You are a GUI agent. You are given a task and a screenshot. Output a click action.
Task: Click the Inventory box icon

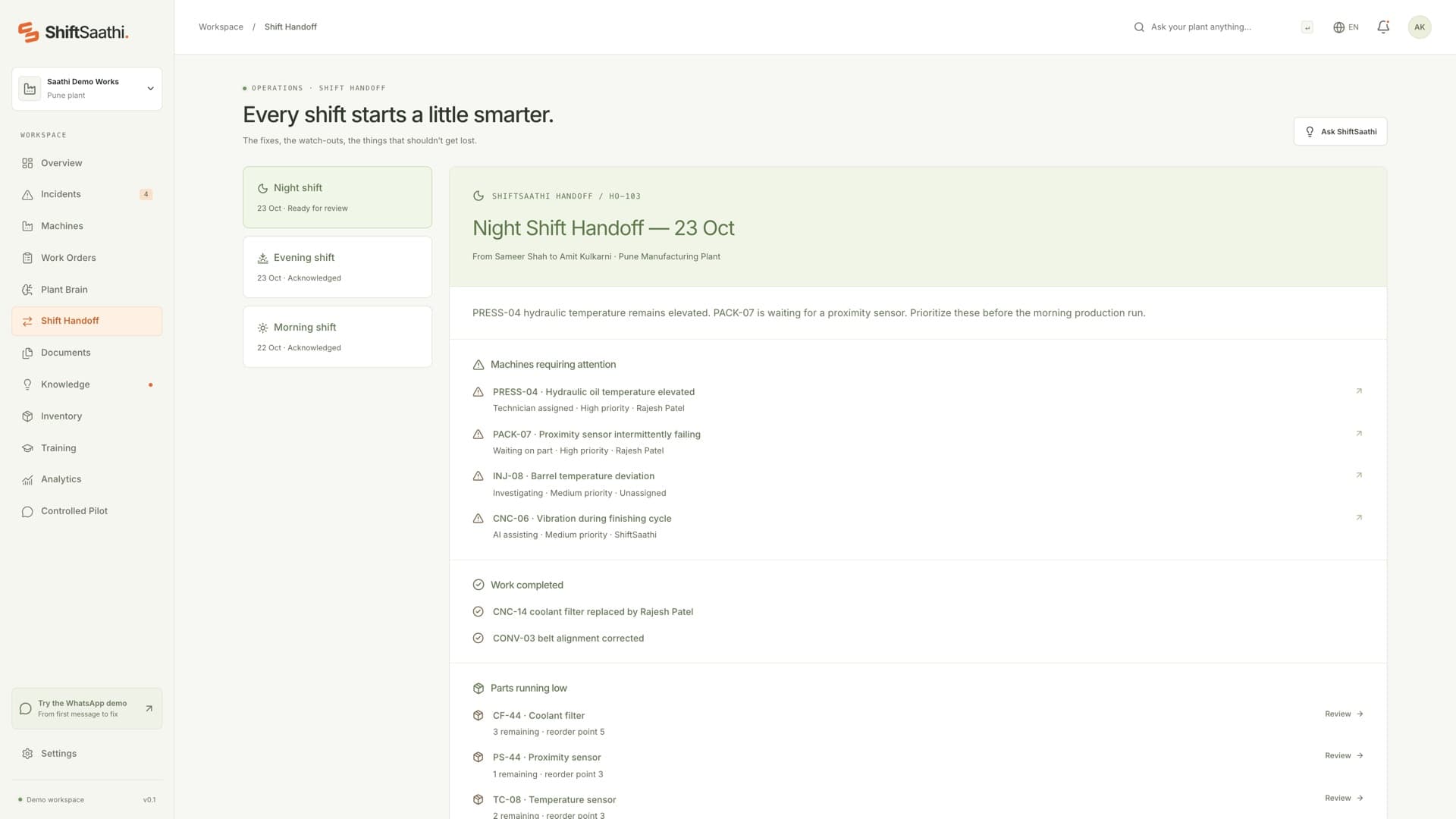[x=27, y=416]
